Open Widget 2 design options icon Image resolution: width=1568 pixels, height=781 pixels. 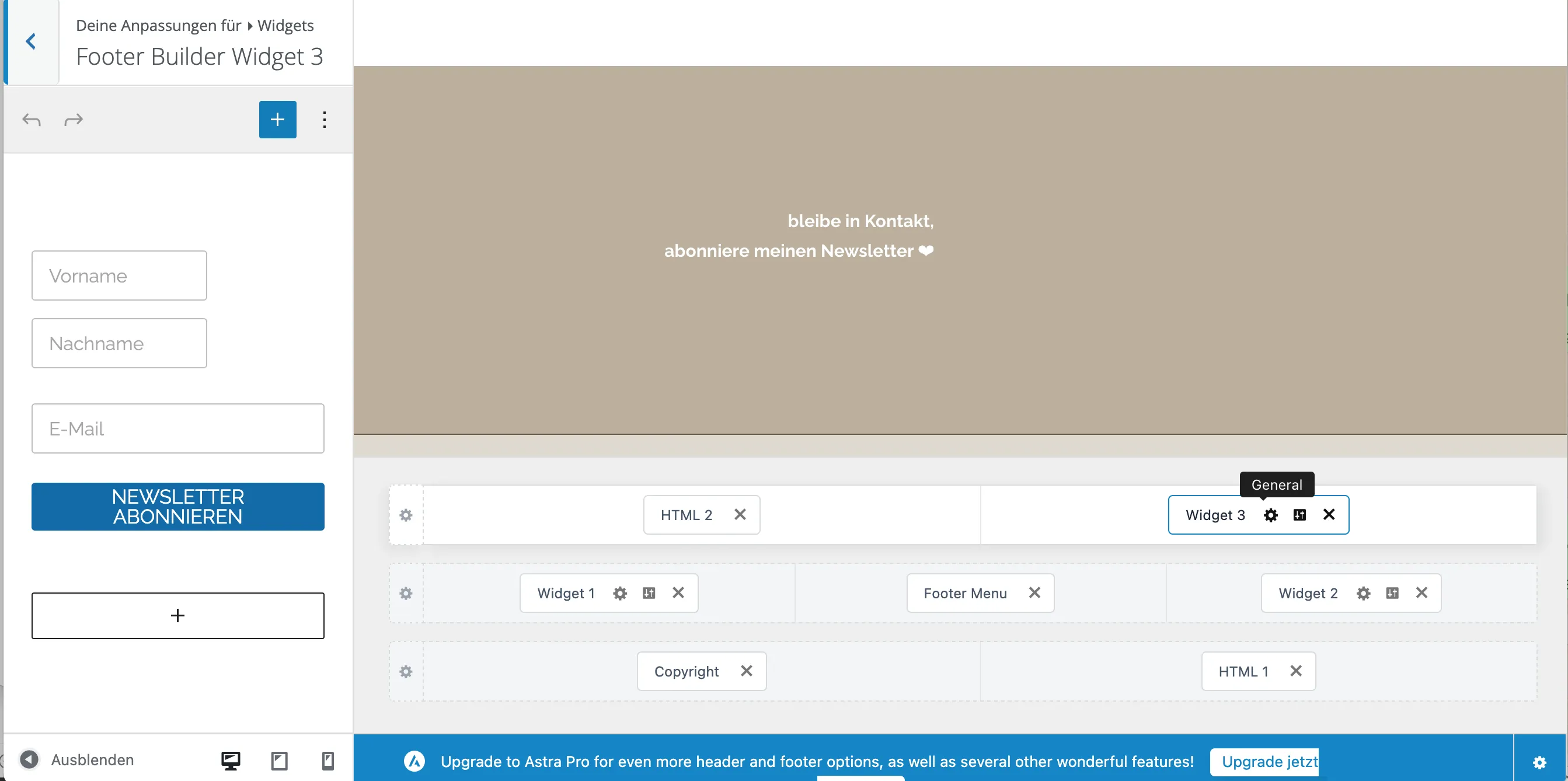pyautogui.click(x=1392, y=593)
